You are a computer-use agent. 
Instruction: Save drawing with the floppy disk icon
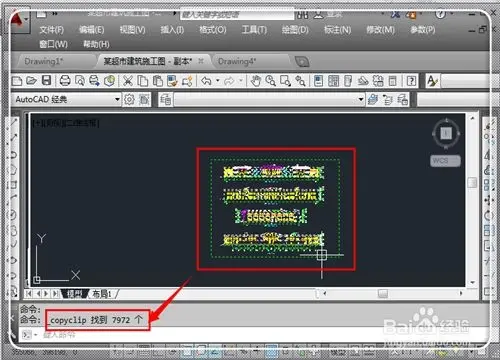(x=46, y=81)
